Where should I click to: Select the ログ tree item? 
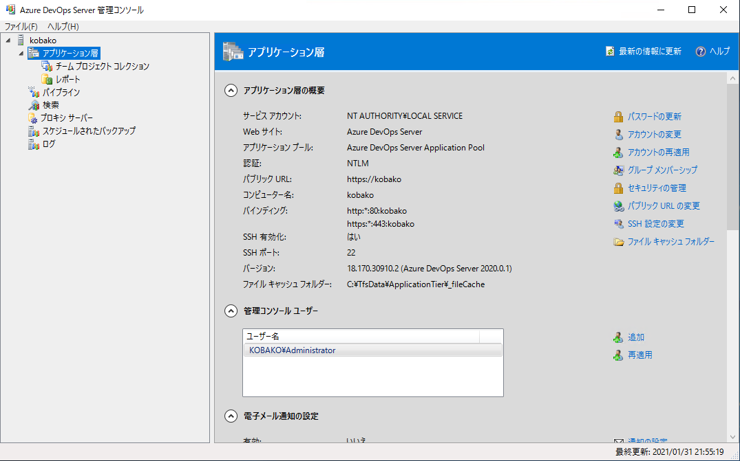click(49, 144)
